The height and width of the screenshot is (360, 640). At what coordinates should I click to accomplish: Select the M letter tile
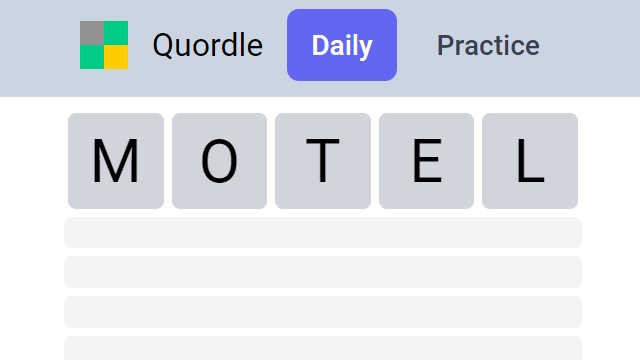pyautogui.click(x=116, y=161)
